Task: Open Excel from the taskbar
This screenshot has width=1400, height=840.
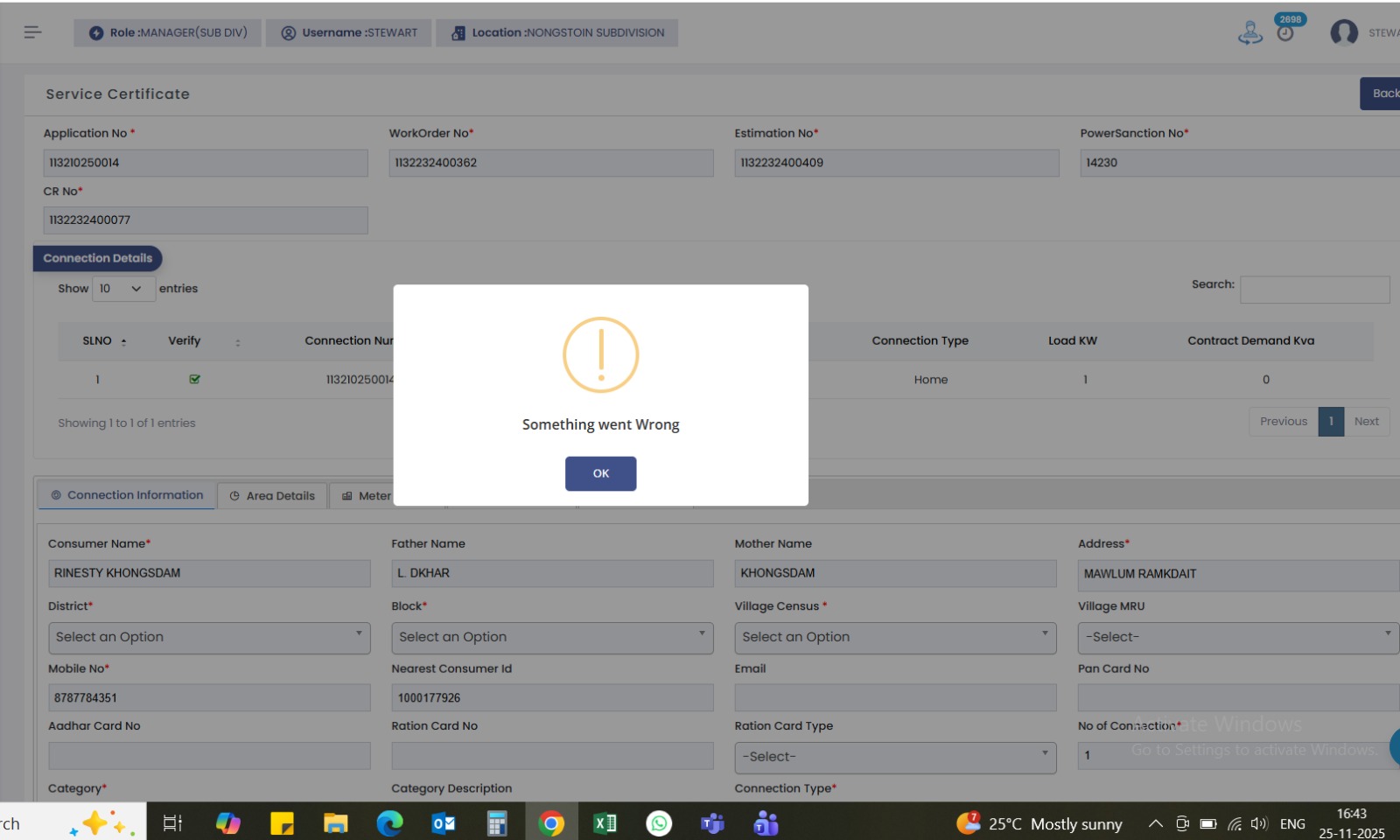Action: (x=605, y=823)
